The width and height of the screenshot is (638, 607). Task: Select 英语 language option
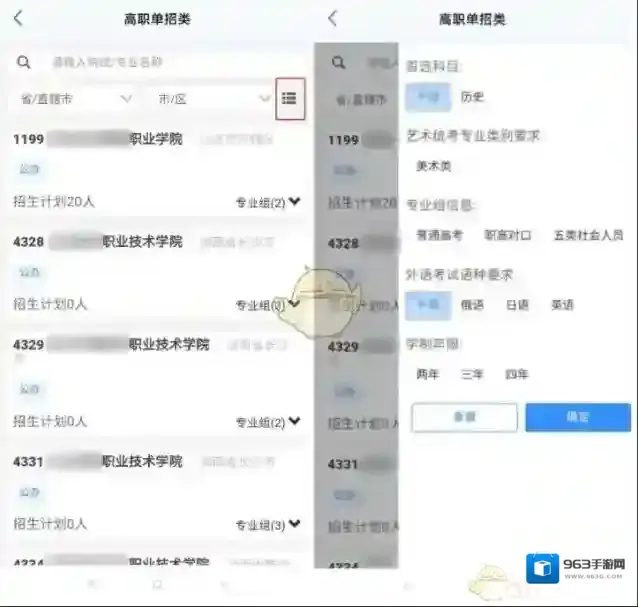click(x=562, y=305)
